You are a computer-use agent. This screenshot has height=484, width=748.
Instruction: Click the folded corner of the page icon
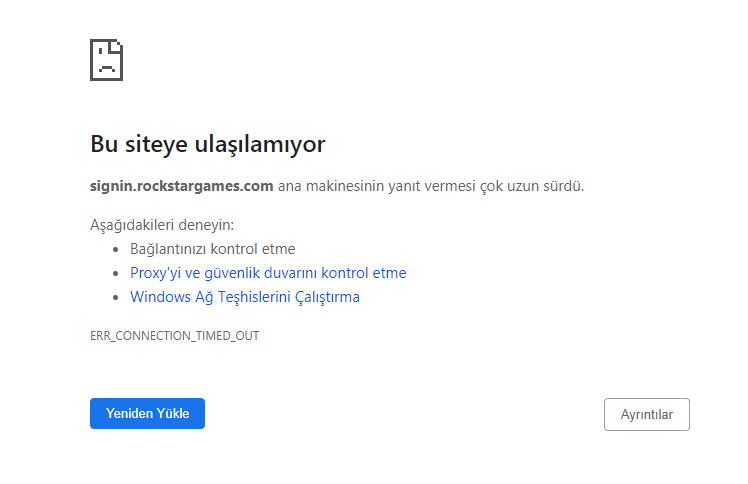tap(117, 45)
